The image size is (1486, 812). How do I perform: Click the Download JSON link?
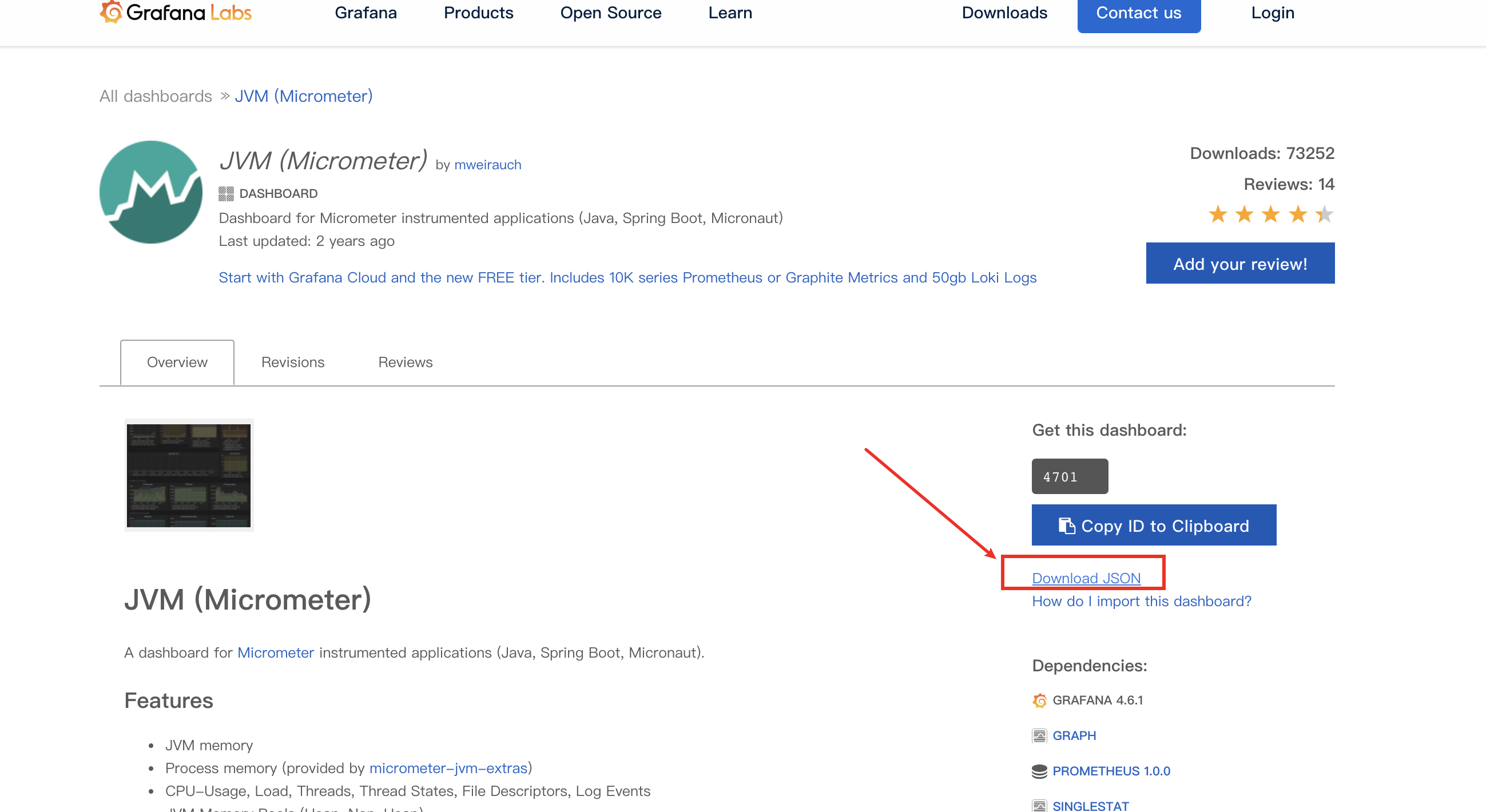click(1086, 578)
